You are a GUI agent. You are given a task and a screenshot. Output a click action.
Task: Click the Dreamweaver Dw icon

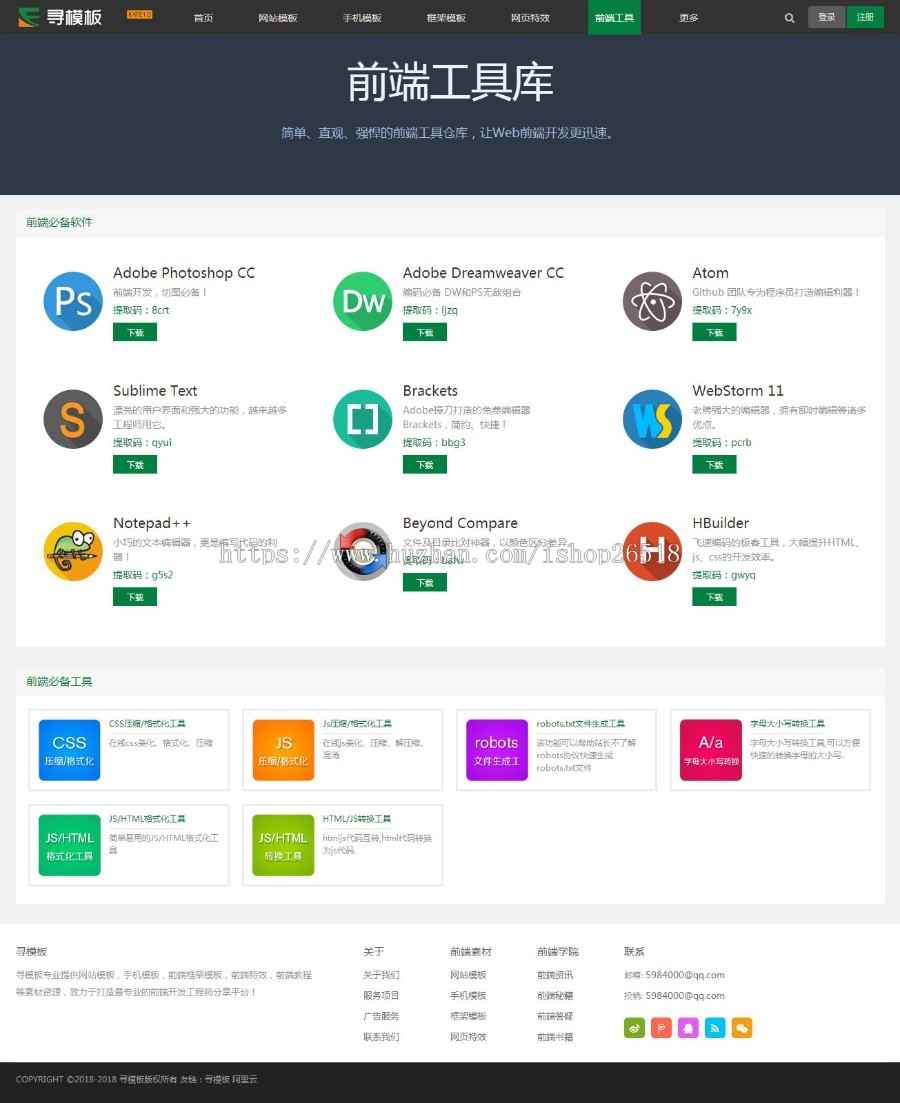click(x=362, y=301)
